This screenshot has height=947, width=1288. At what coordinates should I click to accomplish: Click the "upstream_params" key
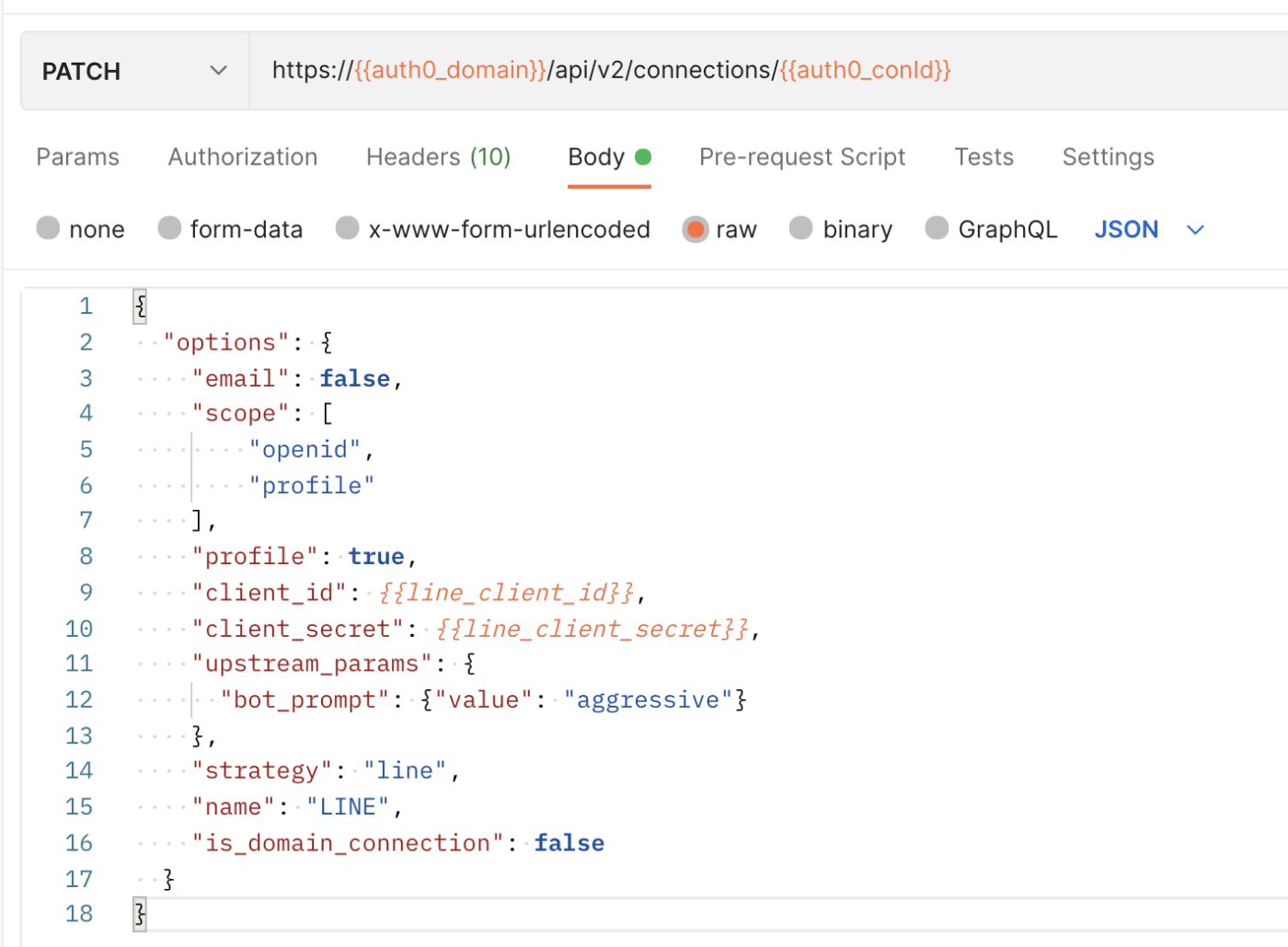tap(312, 664)
